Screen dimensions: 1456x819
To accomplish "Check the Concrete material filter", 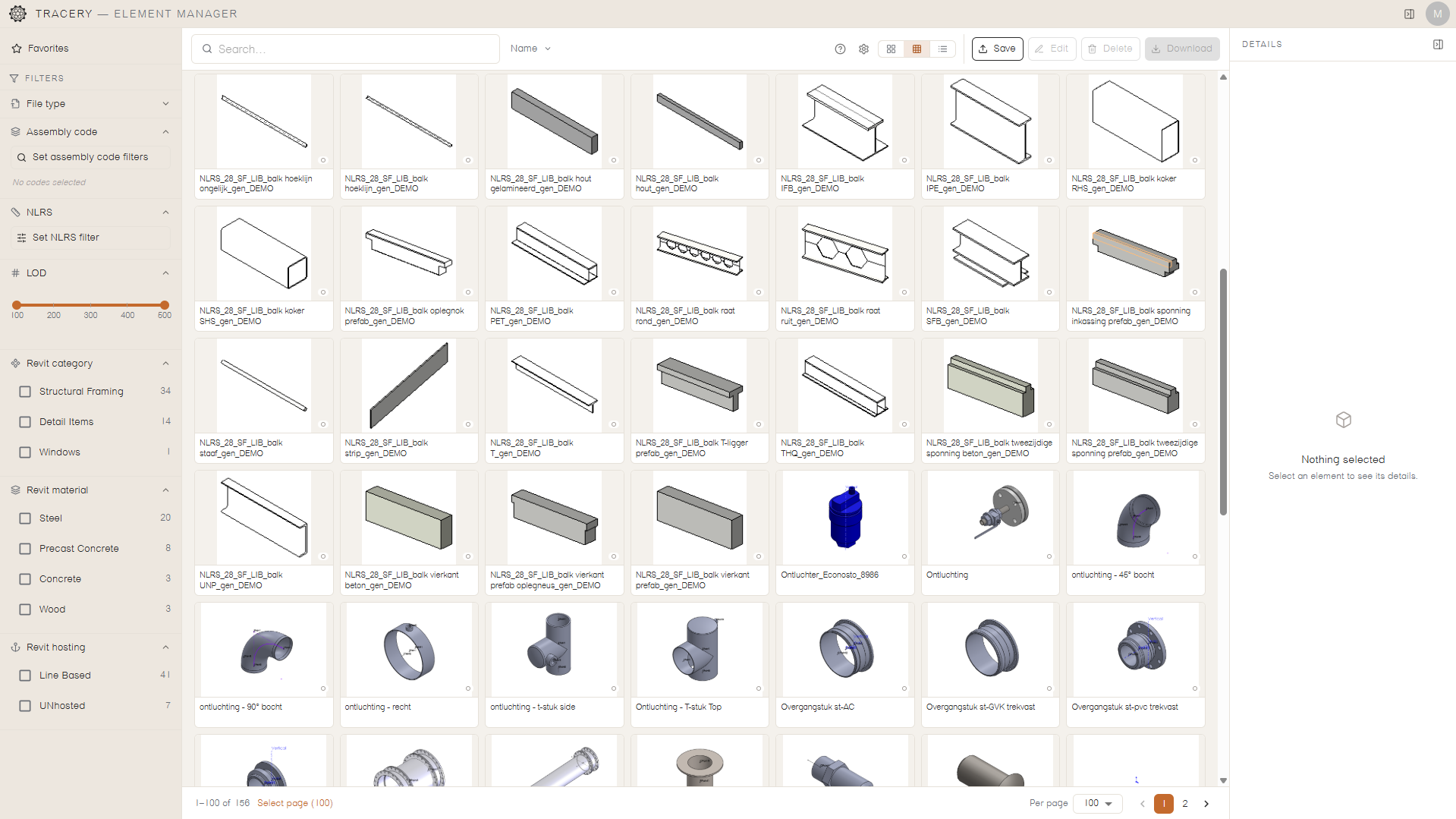I will (25, 579).
